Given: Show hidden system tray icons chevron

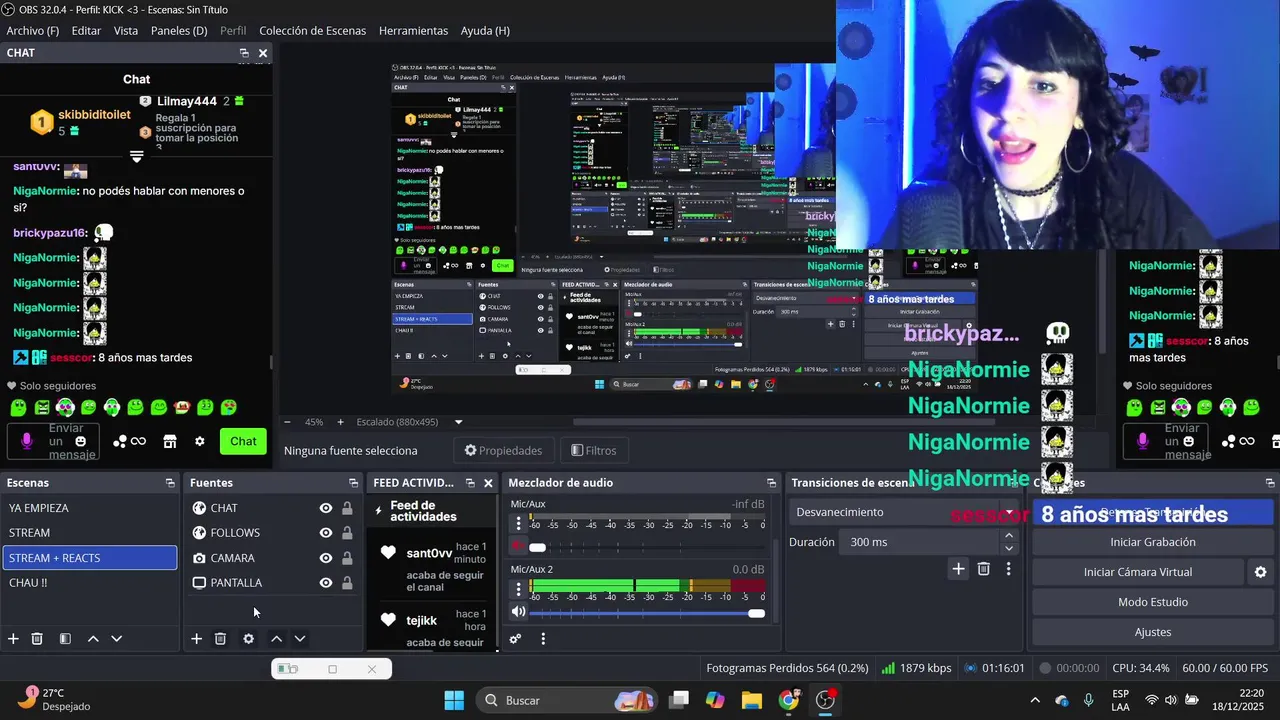Looking at the screenshot, I should click(x=1034, y=700).
